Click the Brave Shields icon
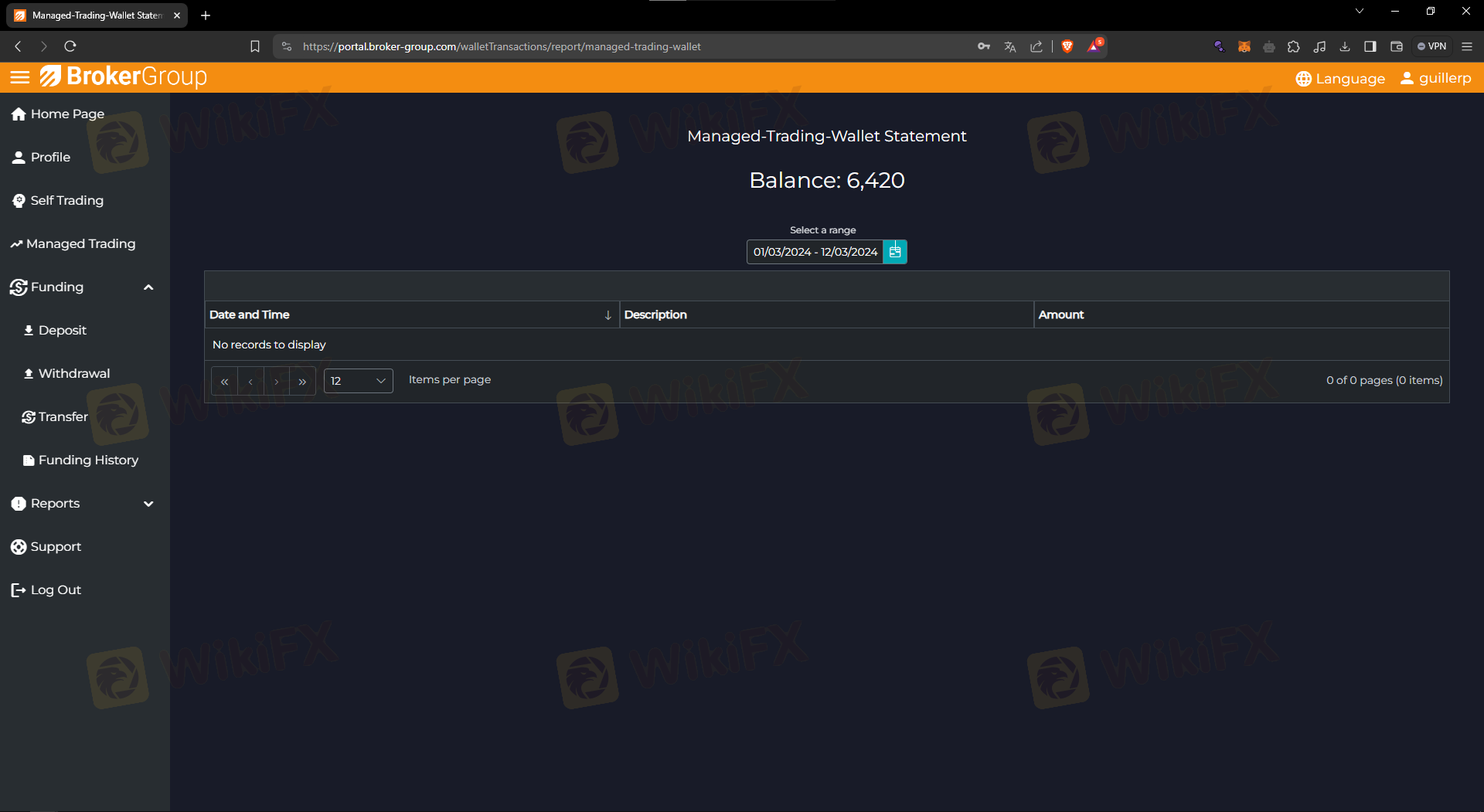 1067,46
